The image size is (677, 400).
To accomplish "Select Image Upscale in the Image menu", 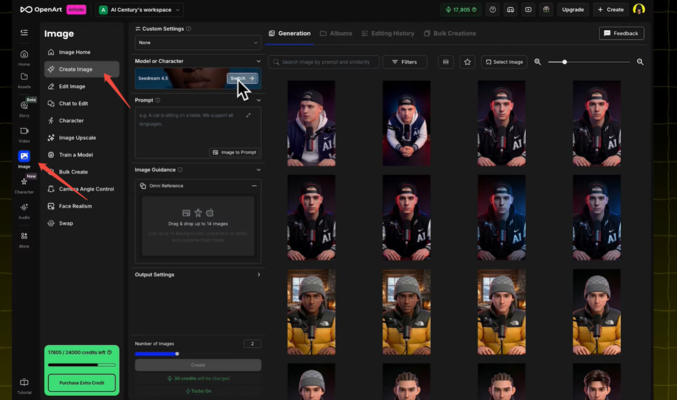I will pyautogui.click(x=77, y=137).
